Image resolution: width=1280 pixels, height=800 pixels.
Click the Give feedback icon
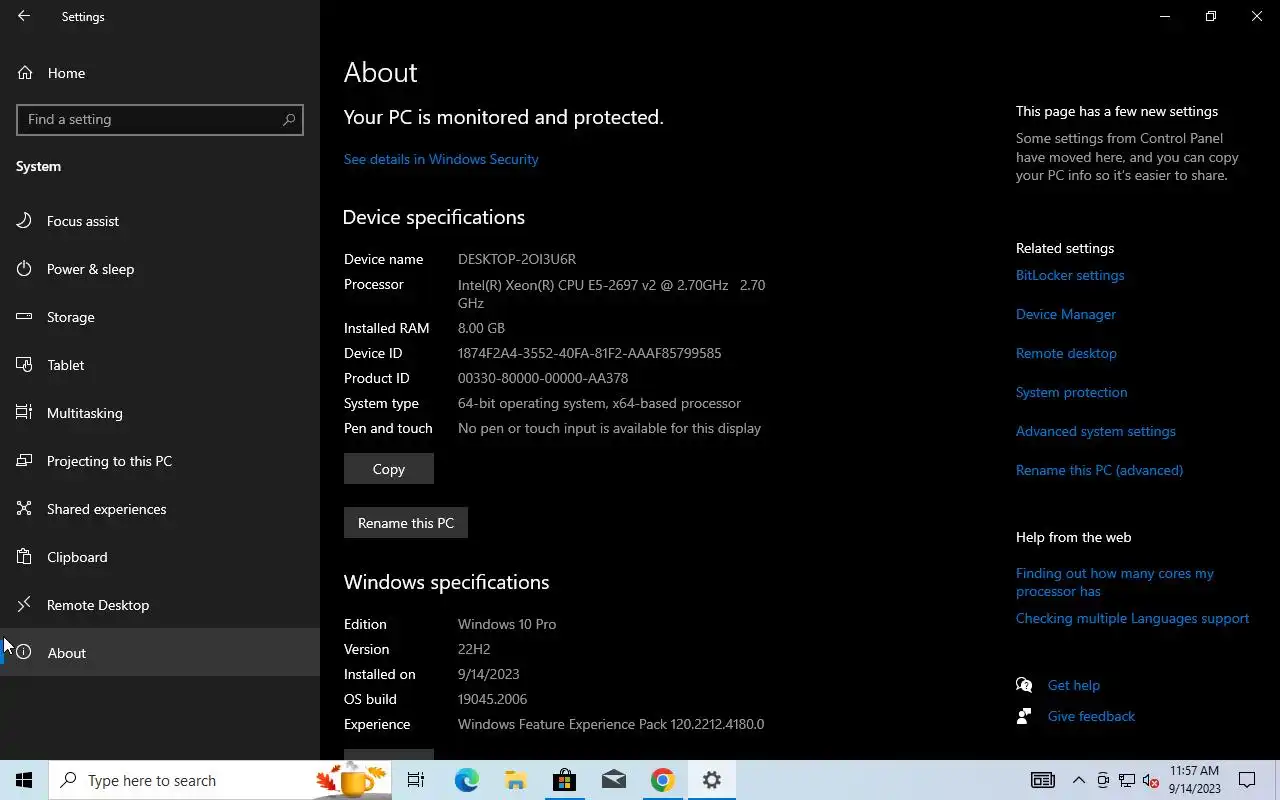pos(1024,716)
